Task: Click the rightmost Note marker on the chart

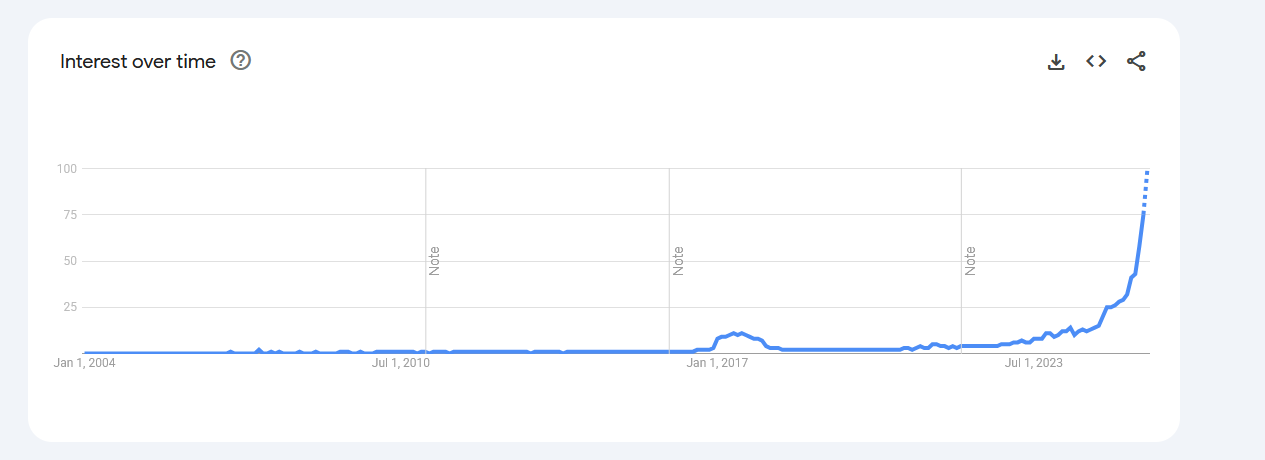Action: [970, 261]
